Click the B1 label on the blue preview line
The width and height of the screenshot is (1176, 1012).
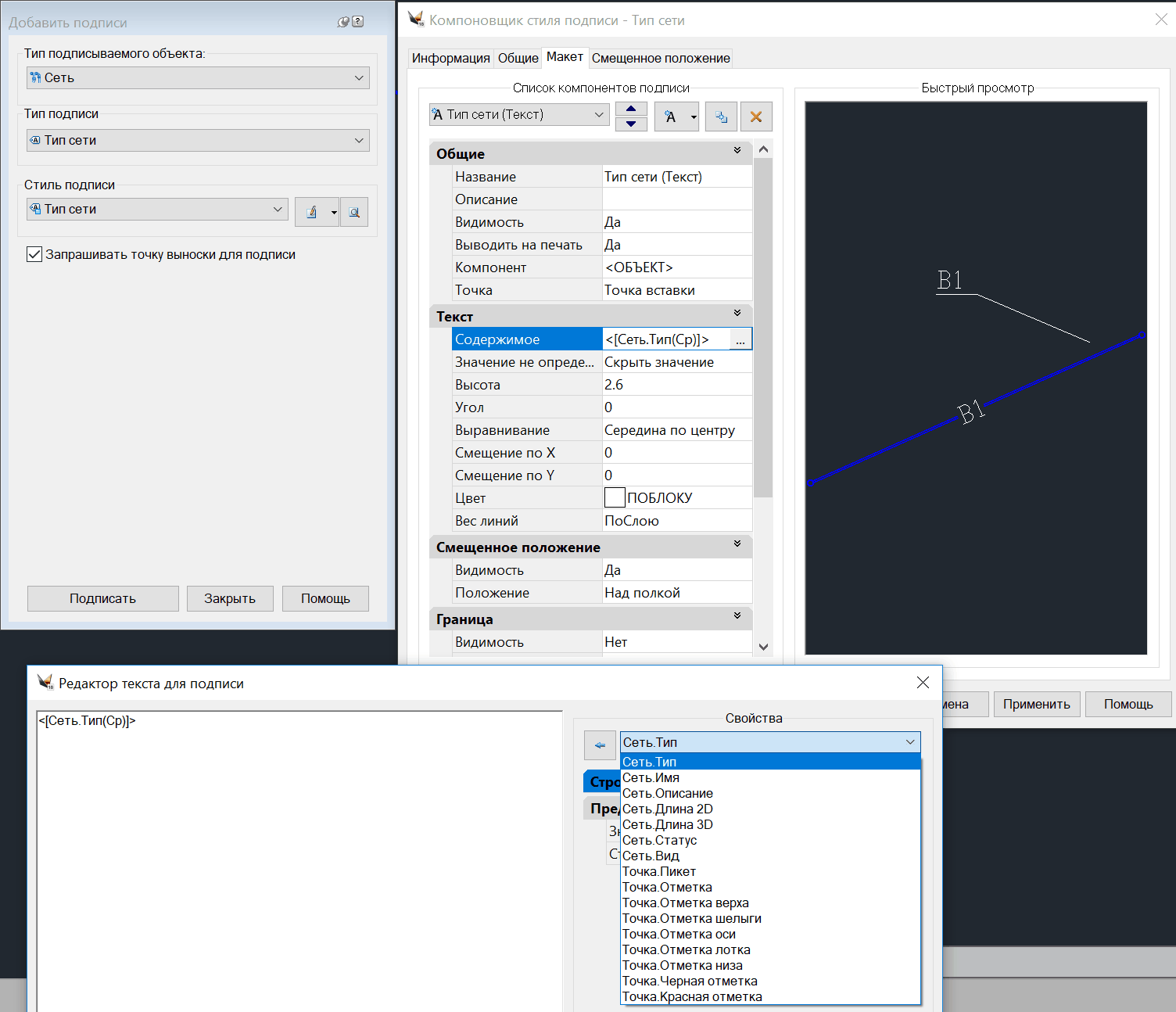point(971,411)
